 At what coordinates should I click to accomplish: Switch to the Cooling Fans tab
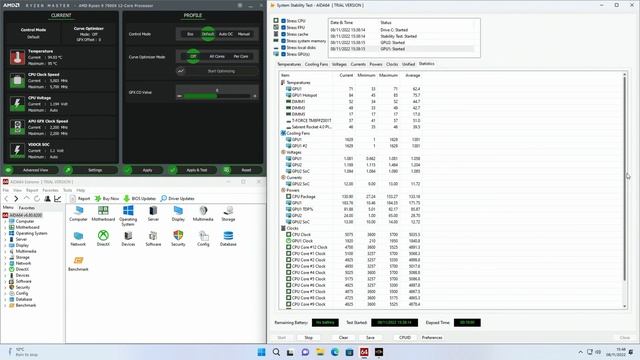tap(316, 64)
